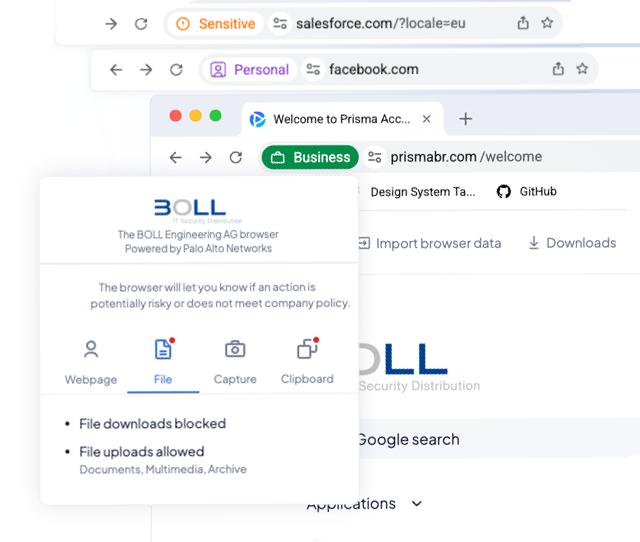The height and width of the screenshot is (542, 640).
Task: Click 'Documents, Multimedia, Archive' text
Action: click(163, 469)
